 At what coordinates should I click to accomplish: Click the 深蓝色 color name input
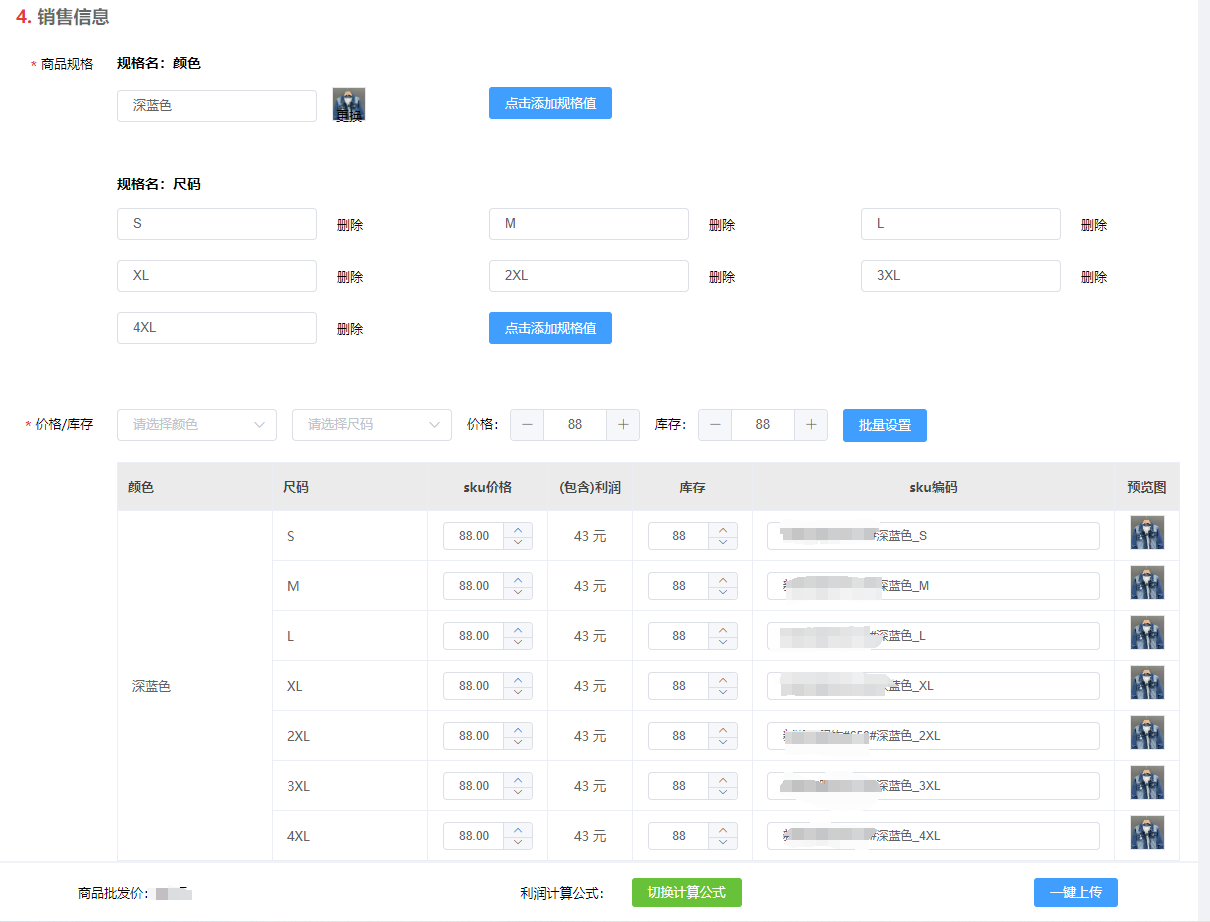click(x=217, y=106)
